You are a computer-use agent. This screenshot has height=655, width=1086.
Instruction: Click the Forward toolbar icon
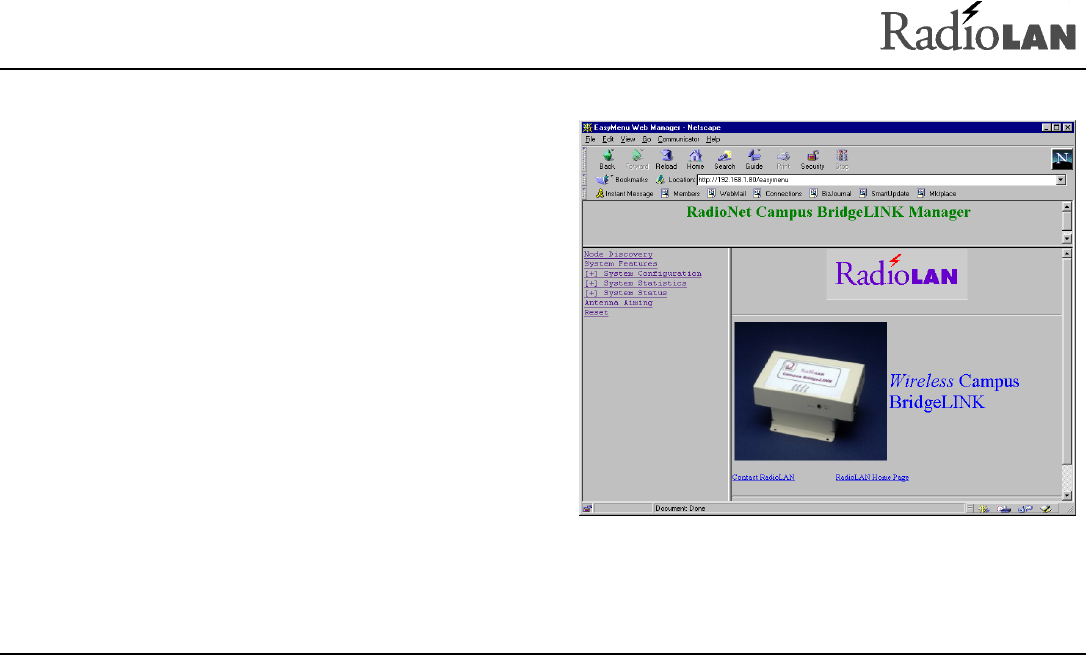pos(637,159)
